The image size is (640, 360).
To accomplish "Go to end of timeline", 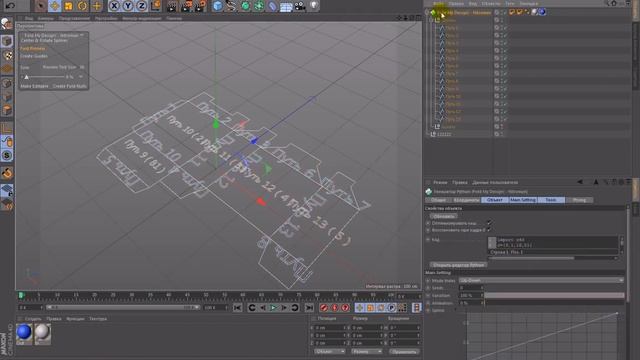I will [x=309, y=308].
